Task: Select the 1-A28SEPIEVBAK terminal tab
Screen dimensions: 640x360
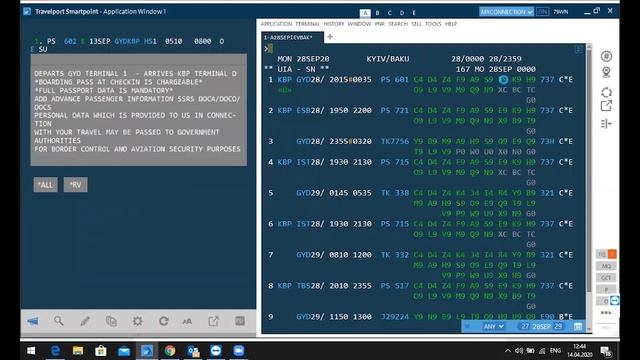Action: (x=288, y=38)
